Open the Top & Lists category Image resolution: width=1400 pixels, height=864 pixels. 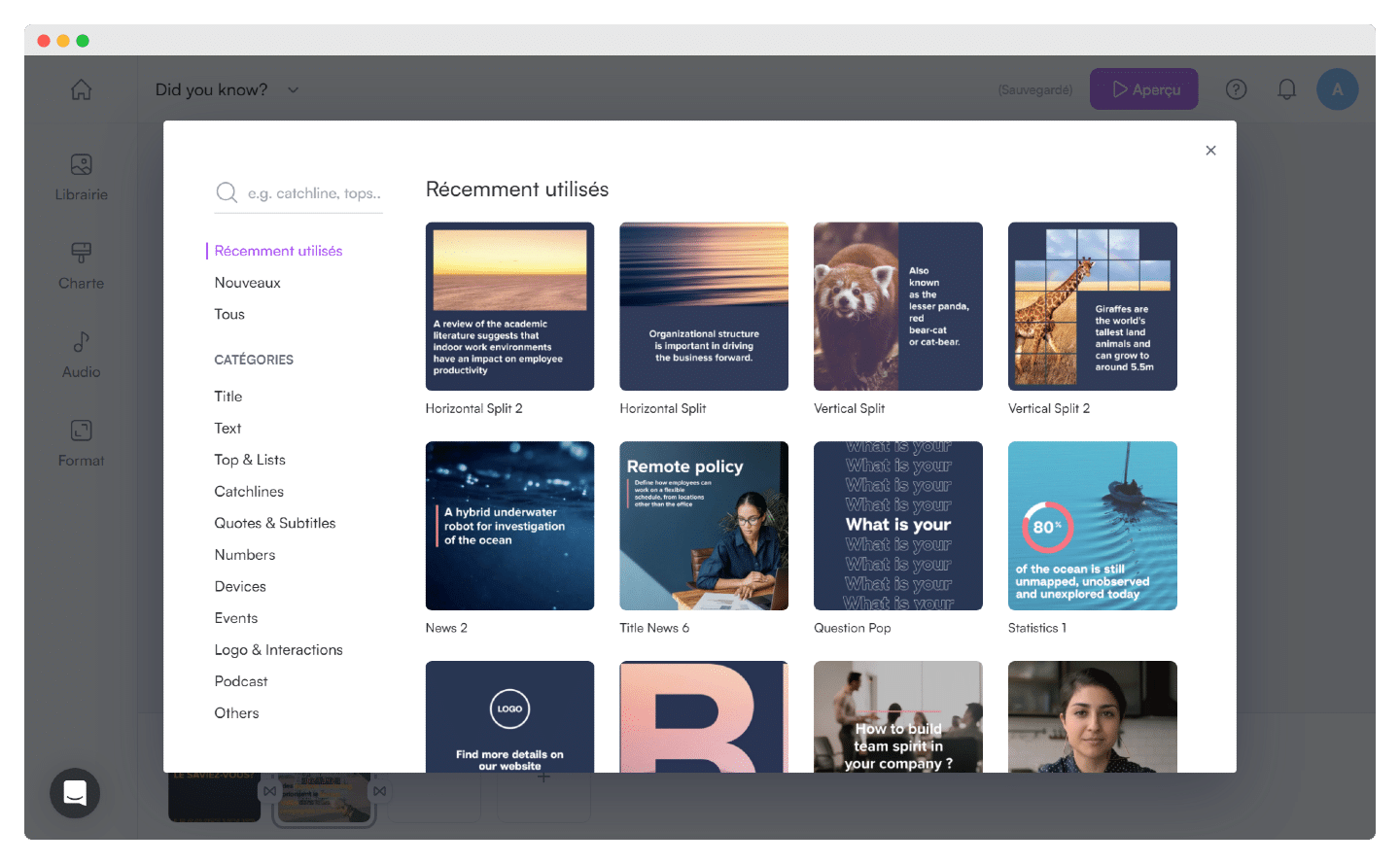[250, 460]
